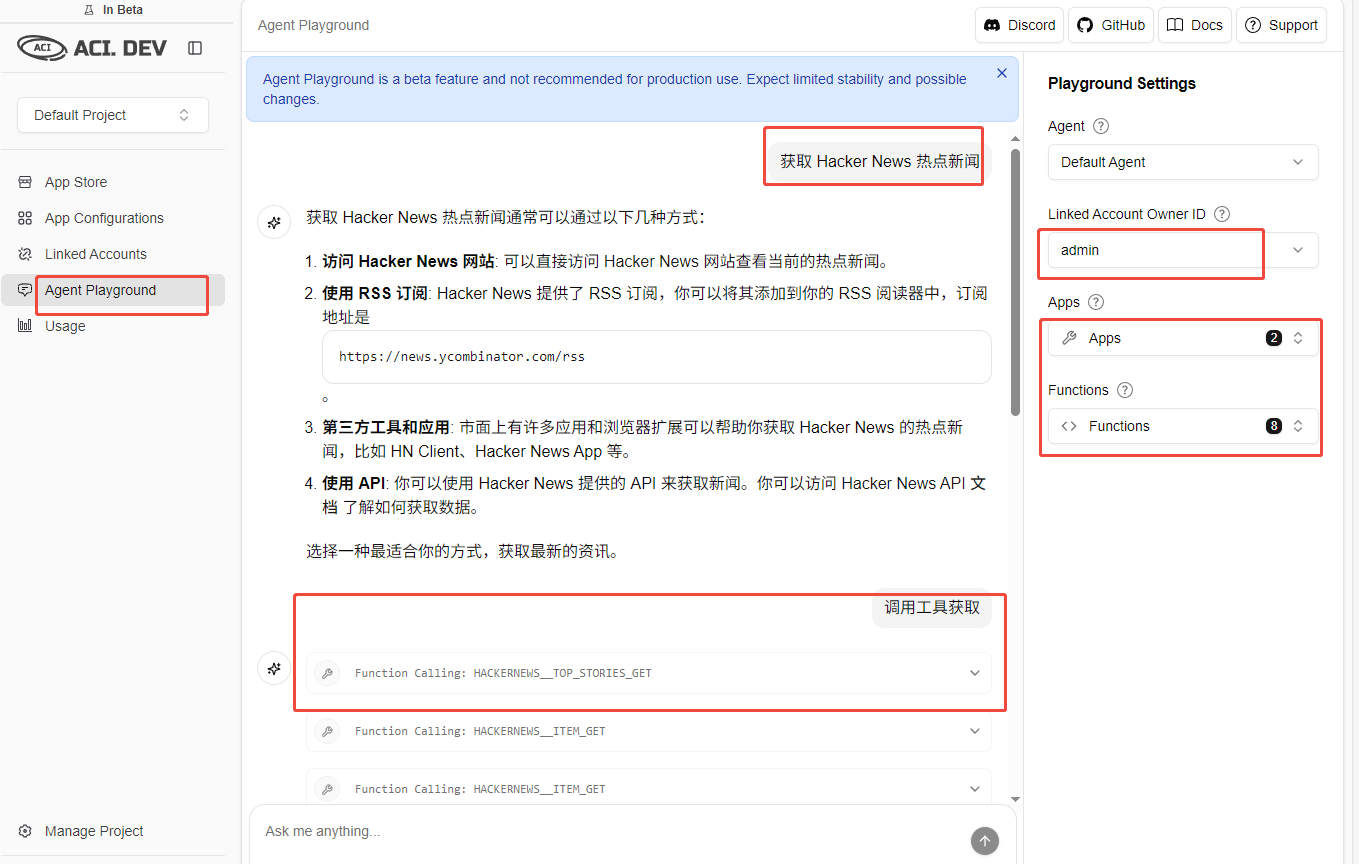Click the code brackets icon in Functions selector
The image size is (1359, 864).
(x=1069, y=426)
